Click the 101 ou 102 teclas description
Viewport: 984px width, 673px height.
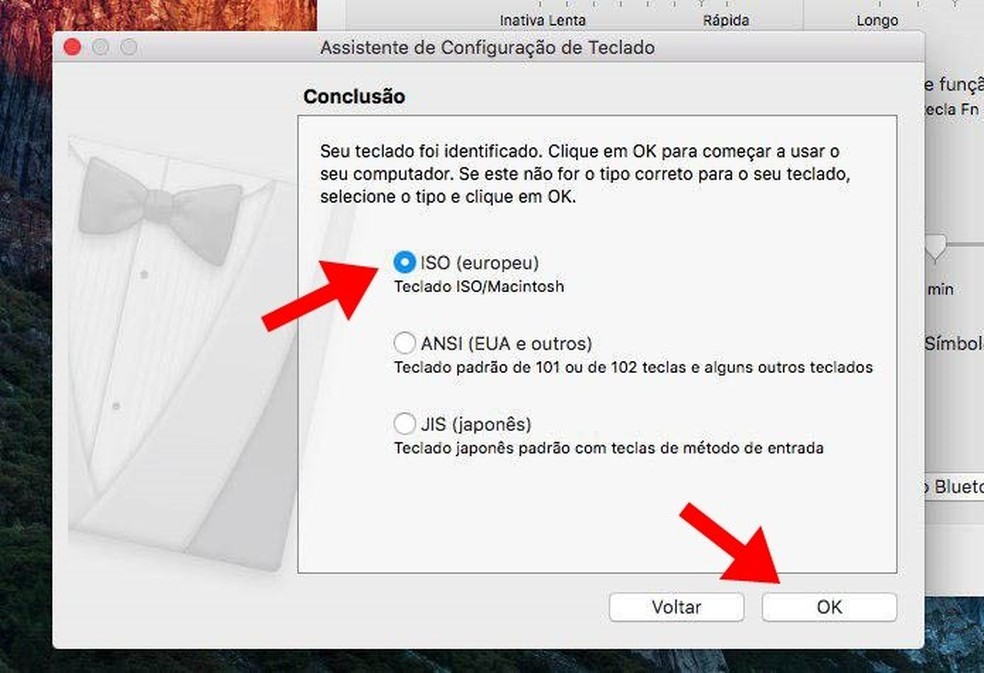pos(633,367)
